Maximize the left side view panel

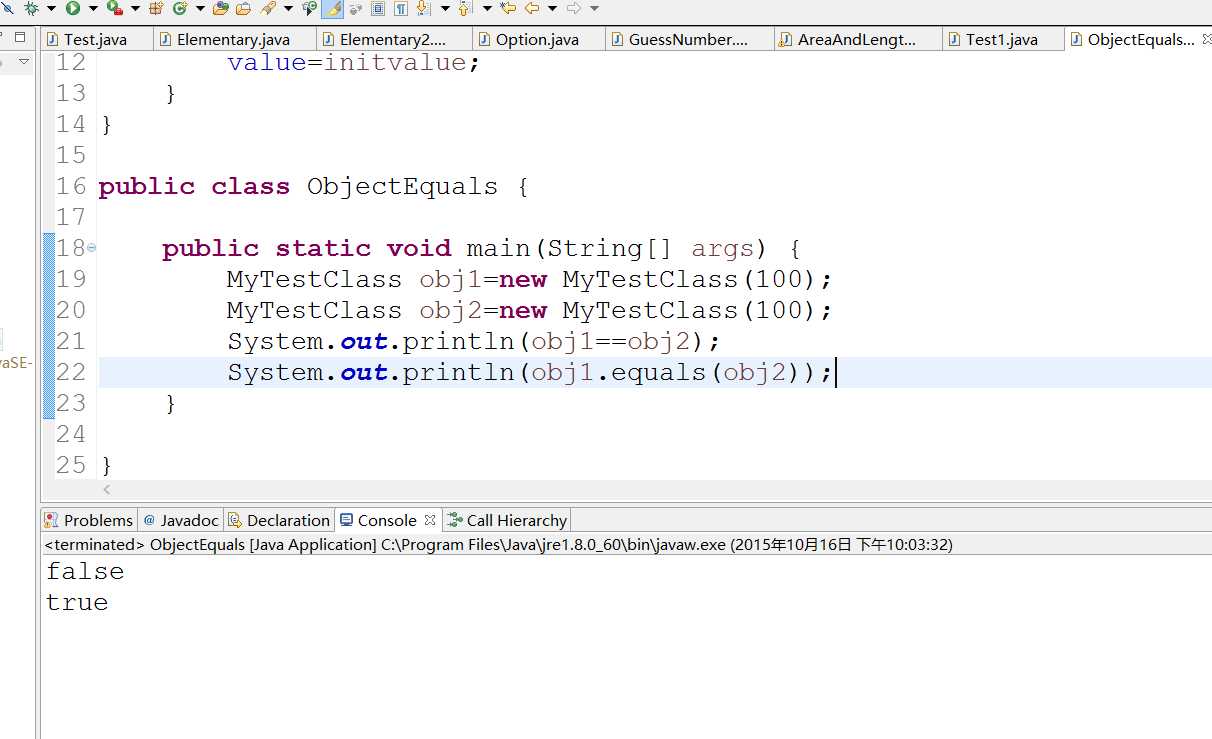click(20, 37)
